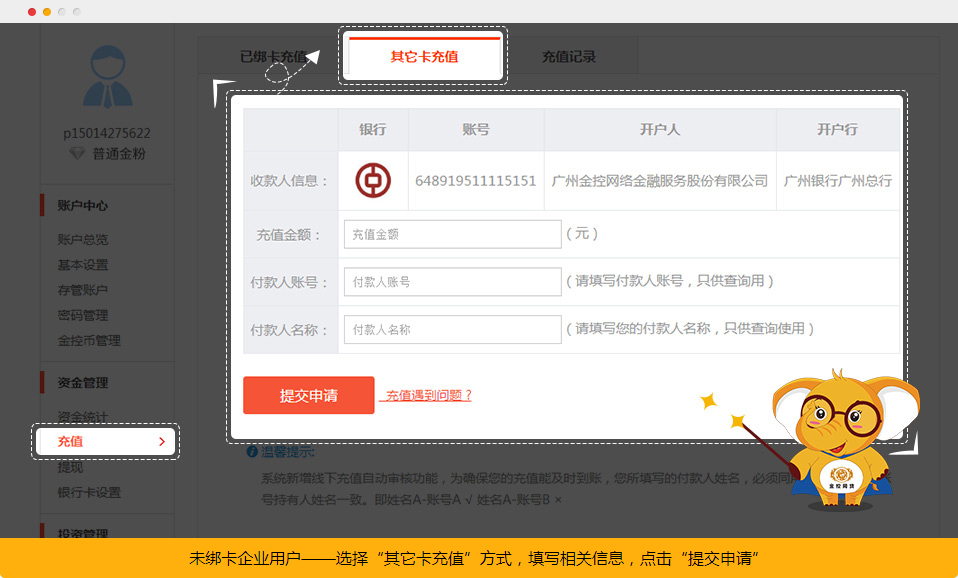Image resolution: width=958 pixels, height=578 pixels.
Task: Select the 付款人名称 input field
Action: pos(452,329)
